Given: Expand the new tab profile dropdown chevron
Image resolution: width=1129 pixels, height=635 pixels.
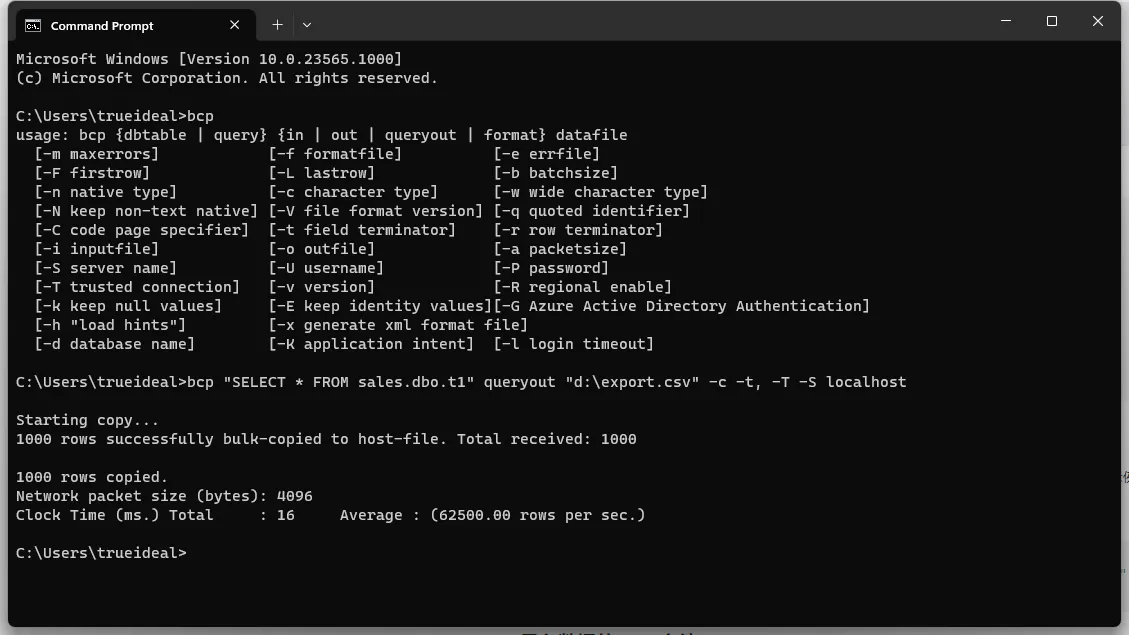Looking at the screenshot, I should click(x=307, y=24).
